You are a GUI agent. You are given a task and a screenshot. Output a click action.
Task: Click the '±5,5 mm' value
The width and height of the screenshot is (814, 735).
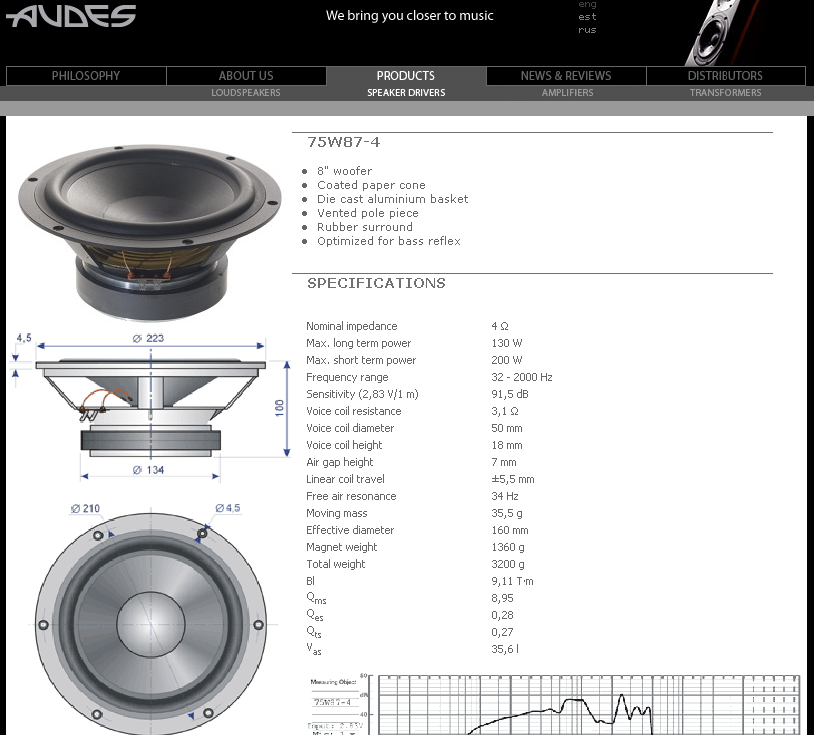pyautogui.click(x=513, y=479)
